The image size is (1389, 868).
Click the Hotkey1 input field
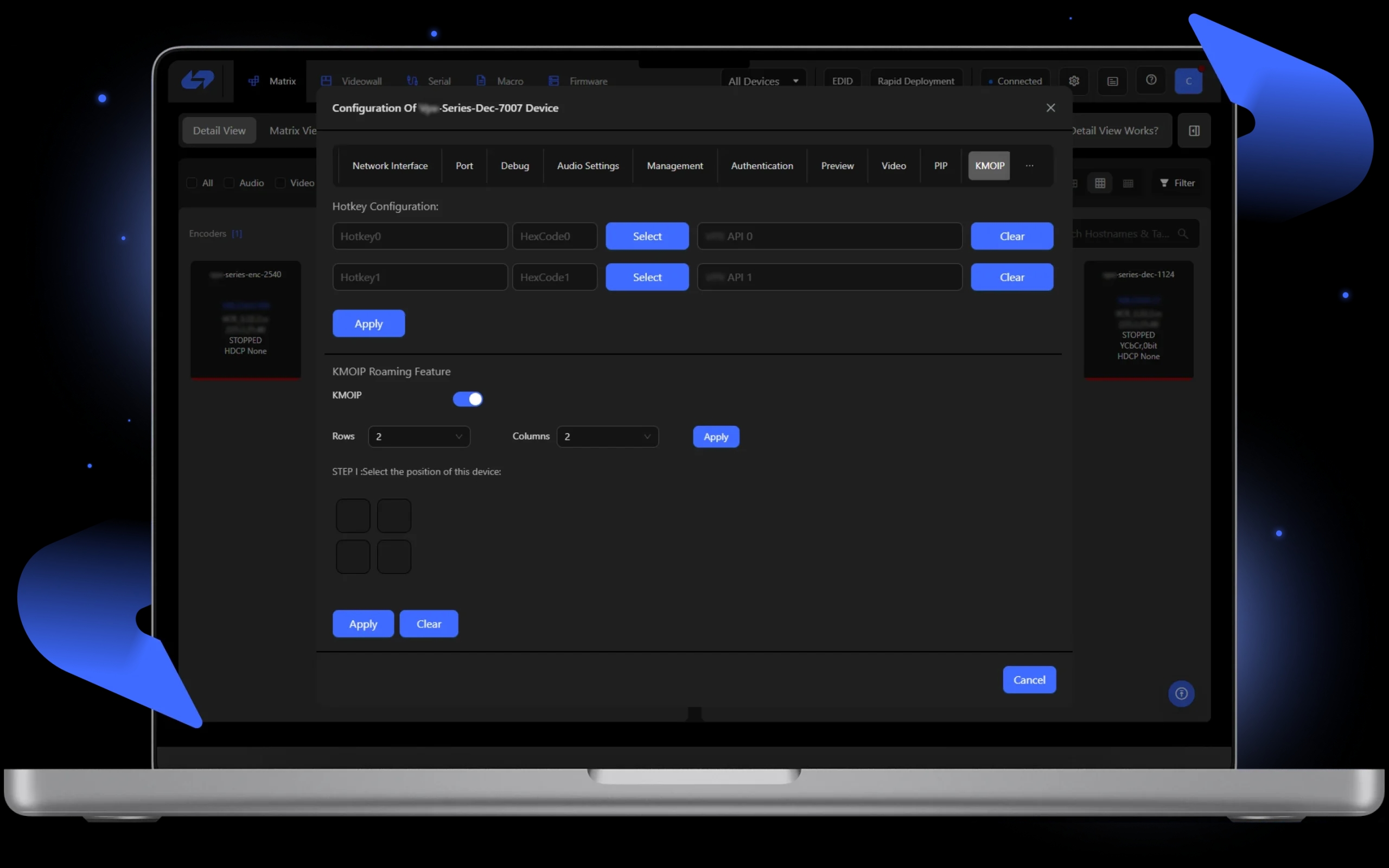[x=419, y=277]
